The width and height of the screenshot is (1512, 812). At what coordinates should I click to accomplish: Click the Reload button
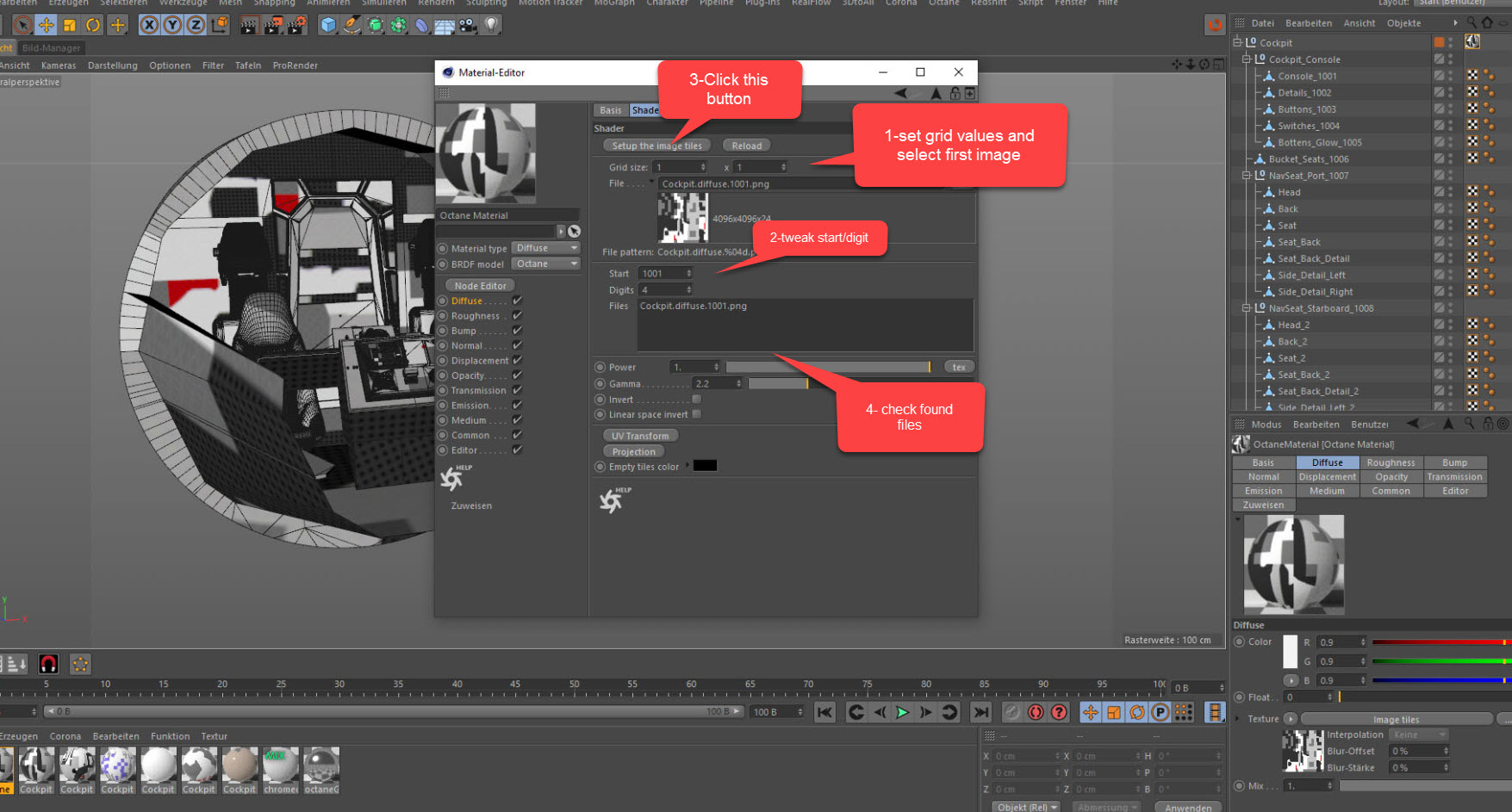(x=747, y=146)
